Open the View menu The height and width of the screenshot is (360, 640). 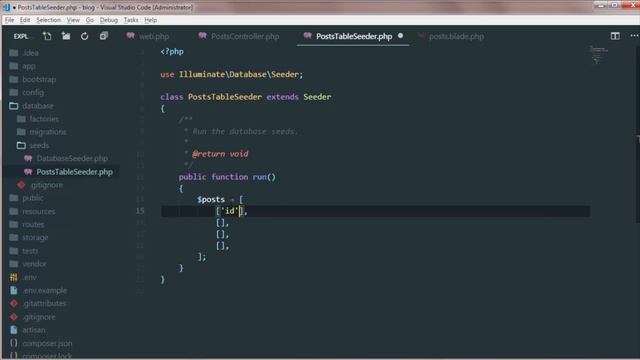click(x=73, y=20)
